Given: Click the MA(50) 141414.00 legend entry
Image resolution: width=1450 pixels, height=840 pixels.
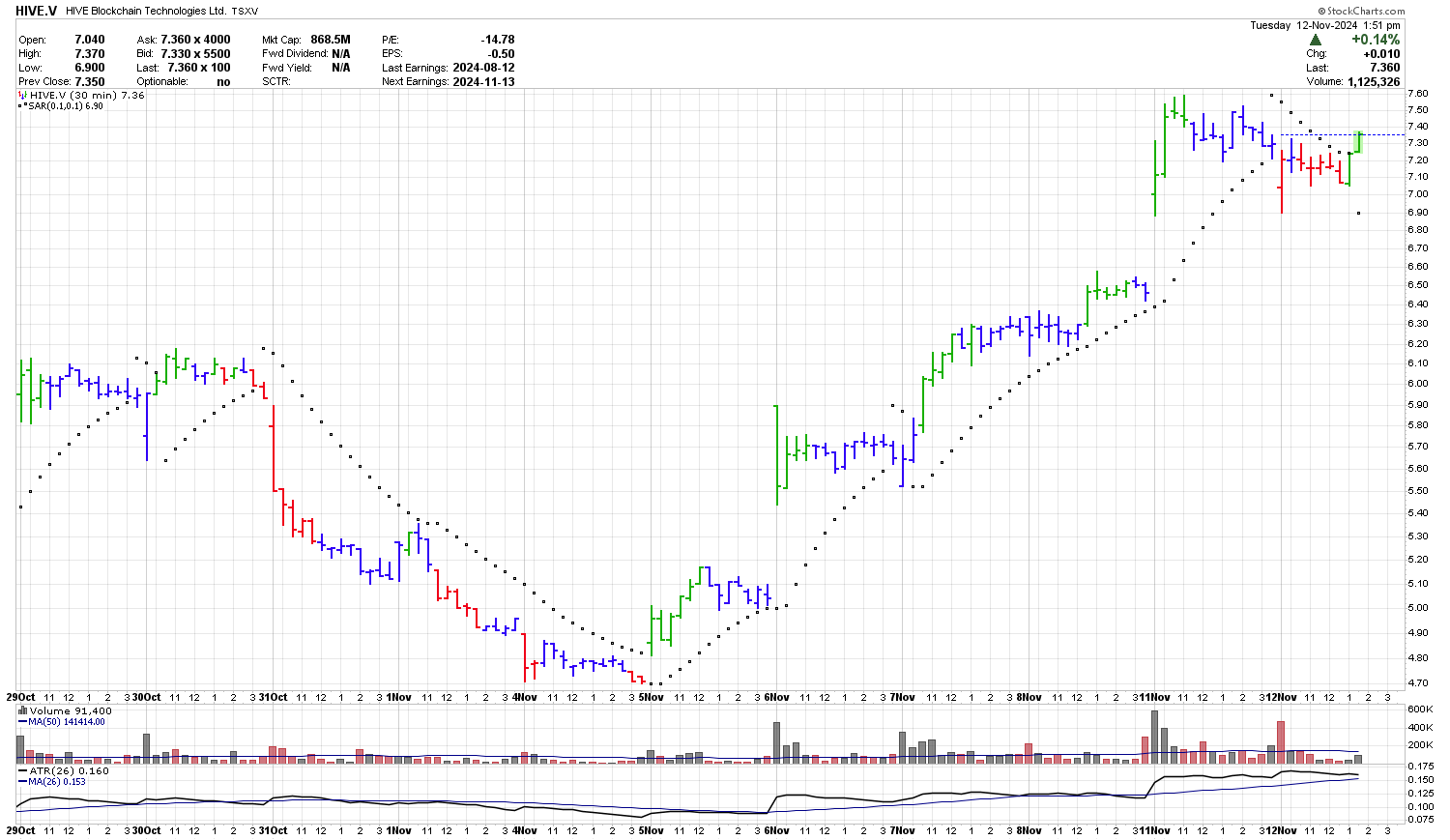Looking at the screenshot, I should tap(66, 721).
